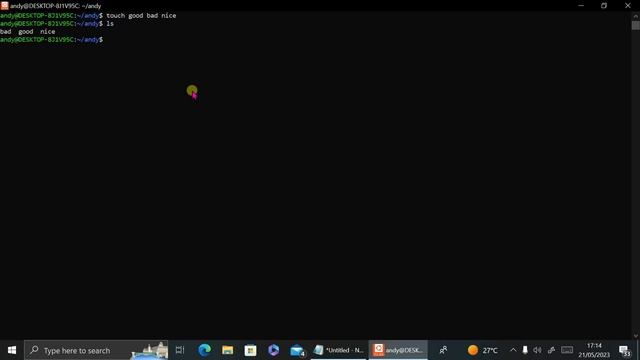Open the Windows Start menu
The width and height of the screenshot is (640, 360).
(12, 350)
